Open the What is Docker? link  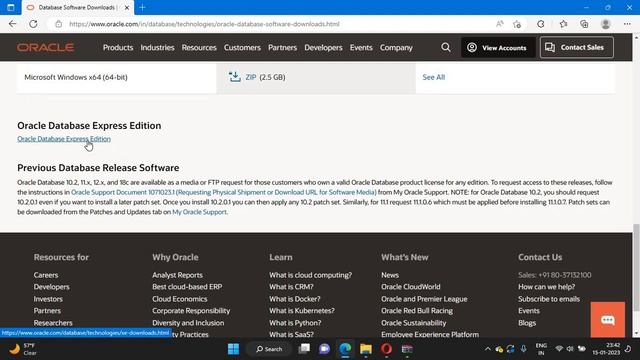tap(295, 299)
